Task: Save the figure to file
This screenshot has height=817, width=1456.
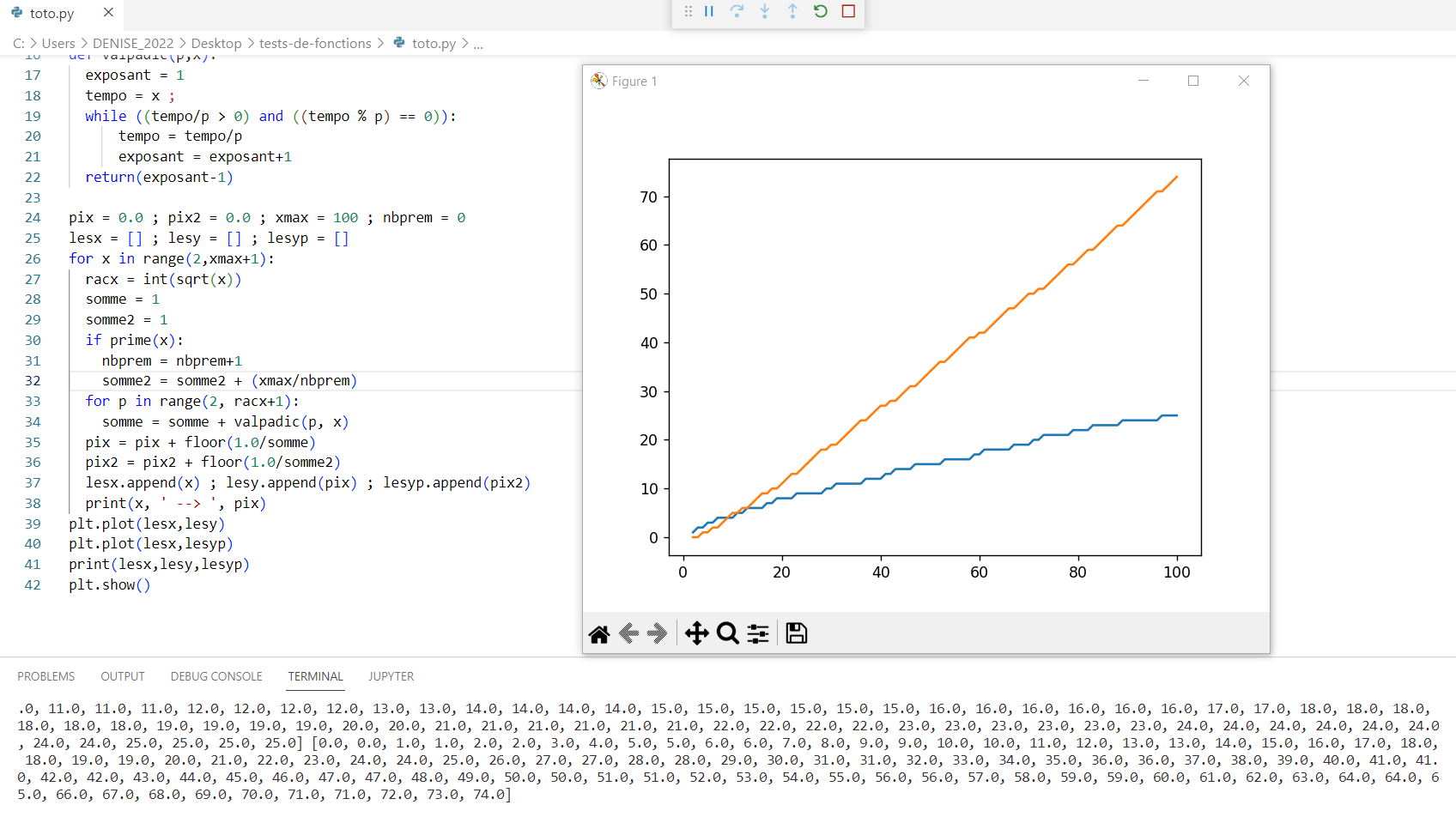Action: [797, 633]
